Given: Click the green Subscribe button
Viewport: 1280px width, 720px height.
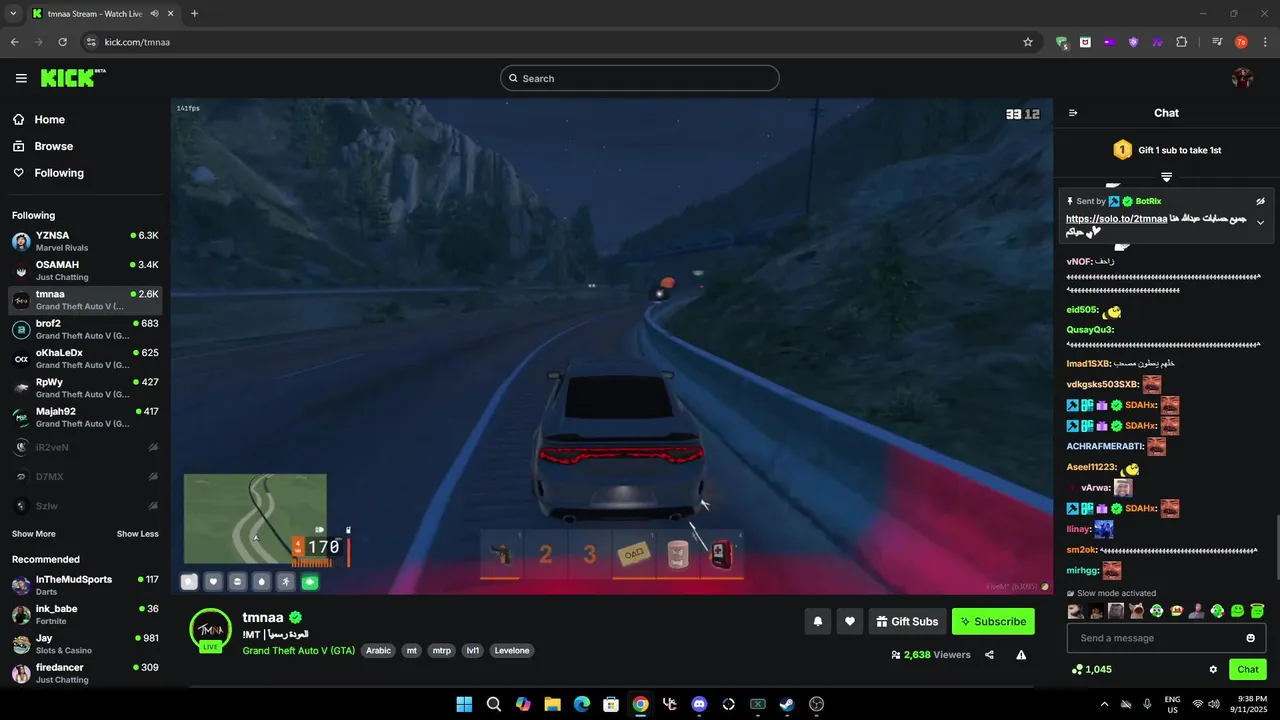Looking at the screenshot, I should (993, 621).
